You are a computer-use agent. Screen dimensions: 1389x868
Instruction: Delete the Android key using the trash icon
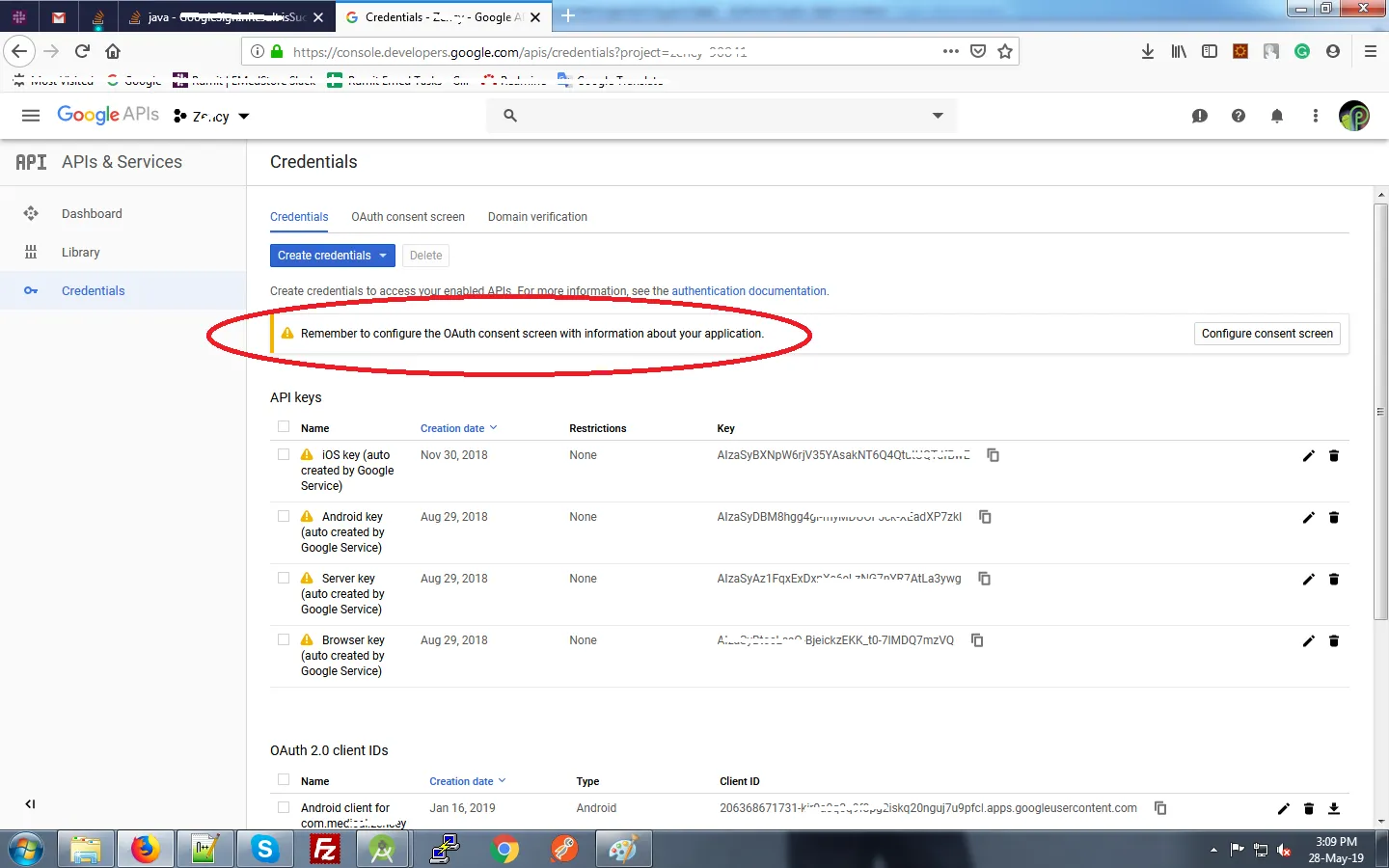click(1334, 518)
